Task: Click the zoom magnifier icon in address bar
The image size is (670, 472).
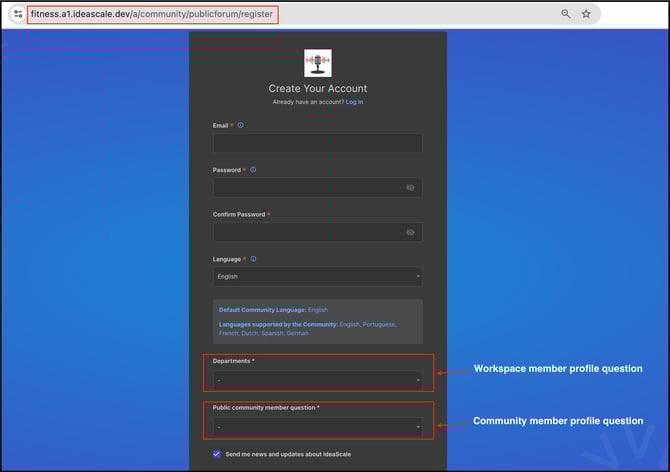Action: (566, 14)
